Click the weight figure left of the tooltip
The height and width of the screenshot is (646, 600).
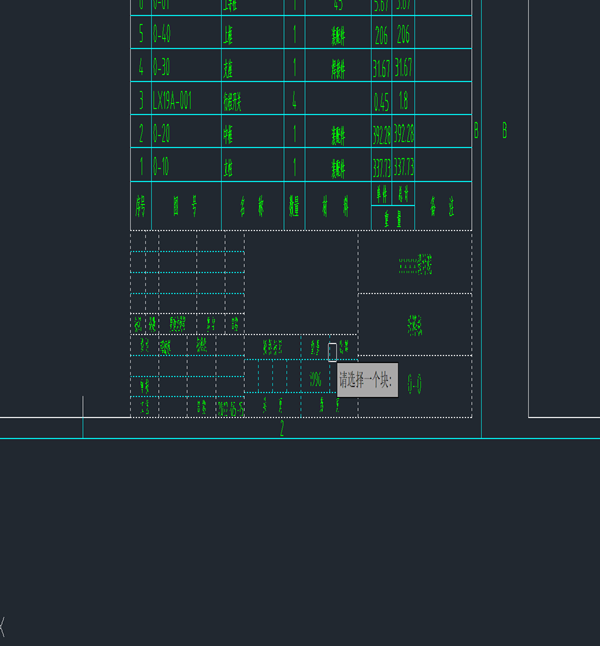coord(315,379)
